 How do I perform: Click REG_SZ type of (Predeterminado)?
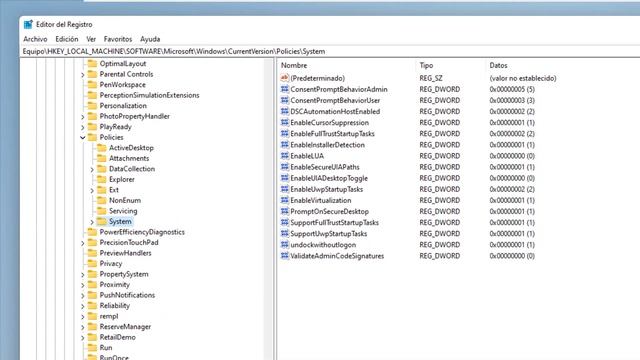(431, 78)
